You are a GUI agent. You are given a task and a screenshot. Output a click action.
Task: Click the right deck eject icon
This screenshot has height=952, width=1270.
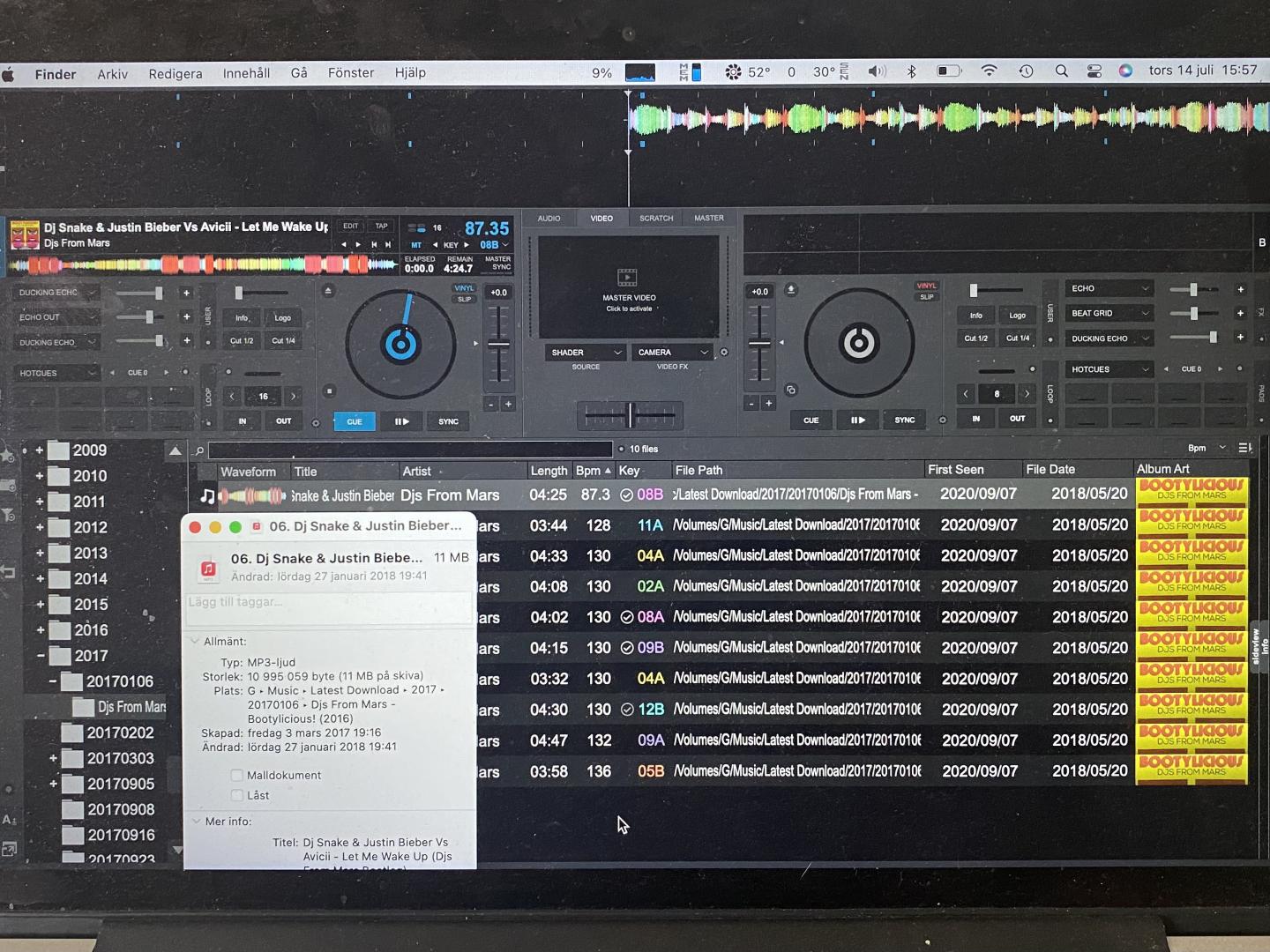coord(791,289)
